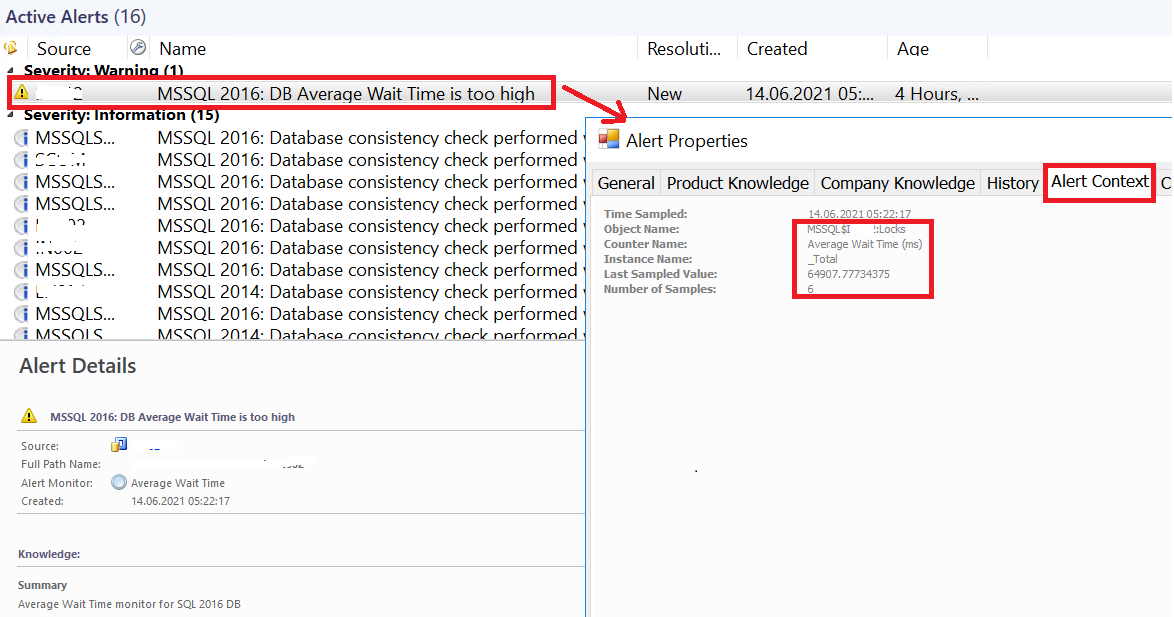Click the 'Counter Name:' label
This screenshot has width=1174, height=617.
click(645, 244)
